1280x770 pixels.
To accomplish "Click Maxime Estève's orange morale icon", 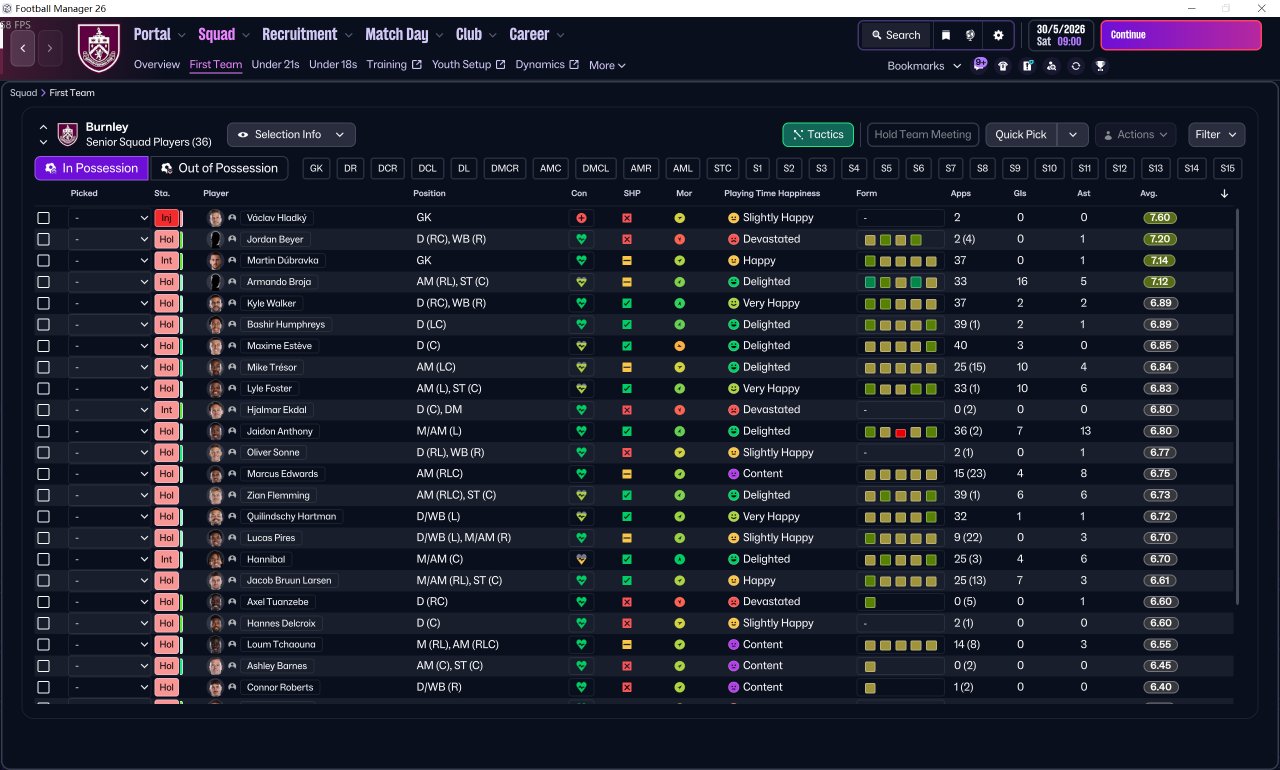I will (679, 346).
